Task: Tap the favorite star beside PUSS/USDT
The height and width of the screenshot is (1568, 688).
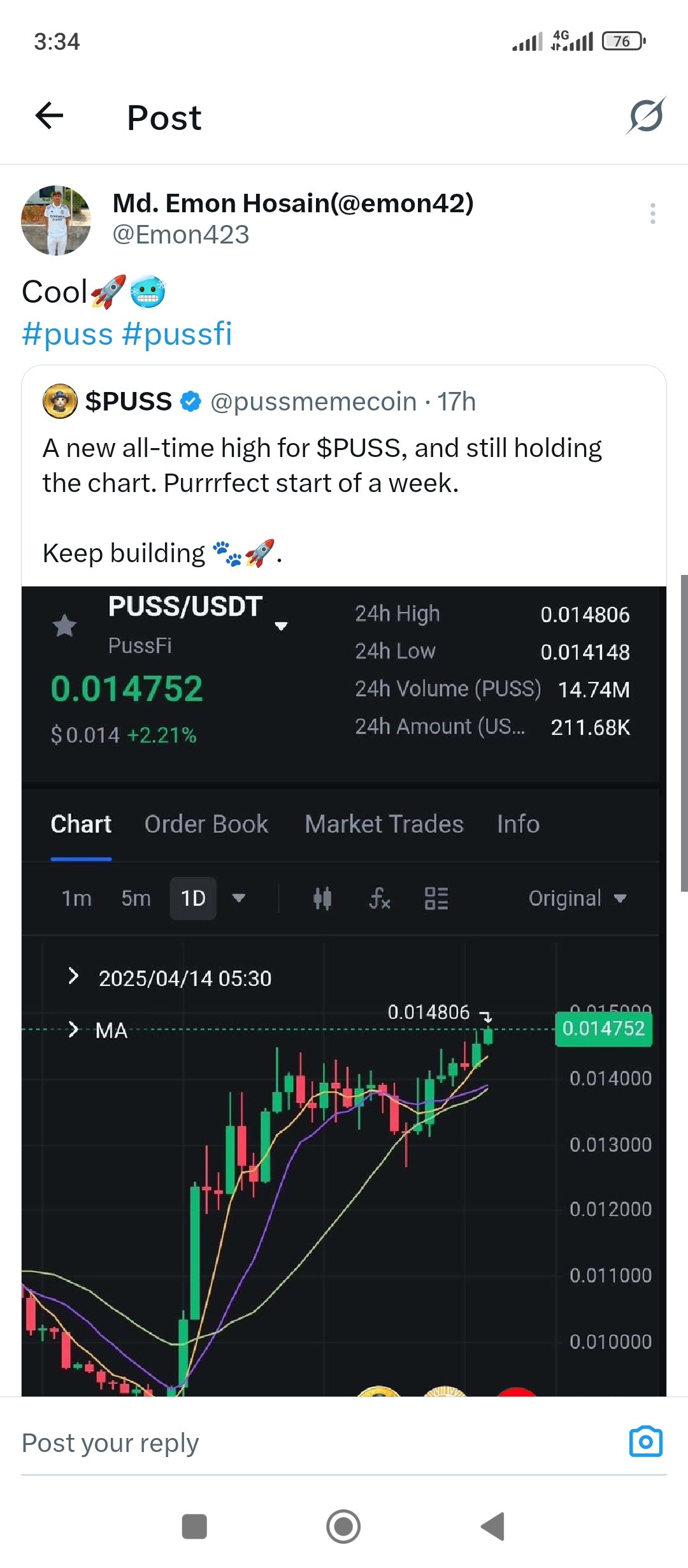Action: coord(64,626)
